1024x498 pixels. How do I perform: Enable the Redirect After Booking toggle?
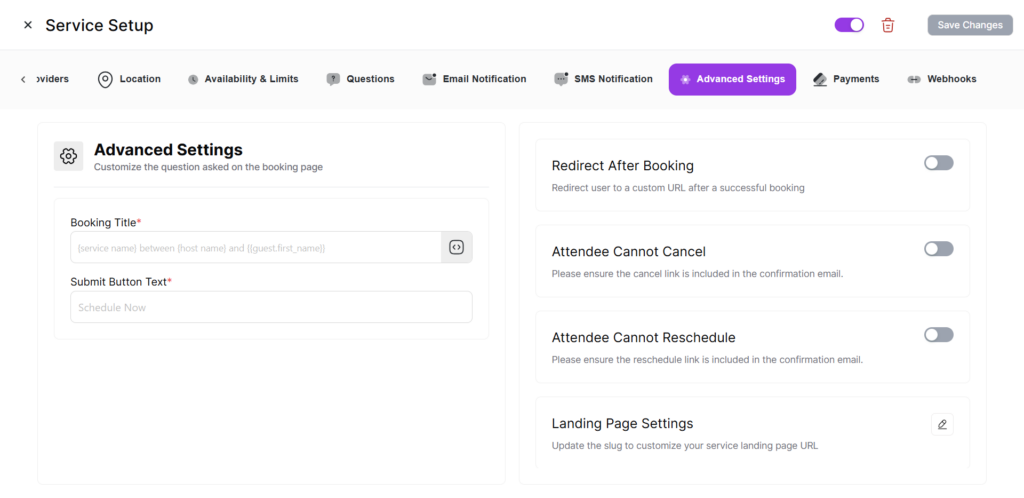938,163
